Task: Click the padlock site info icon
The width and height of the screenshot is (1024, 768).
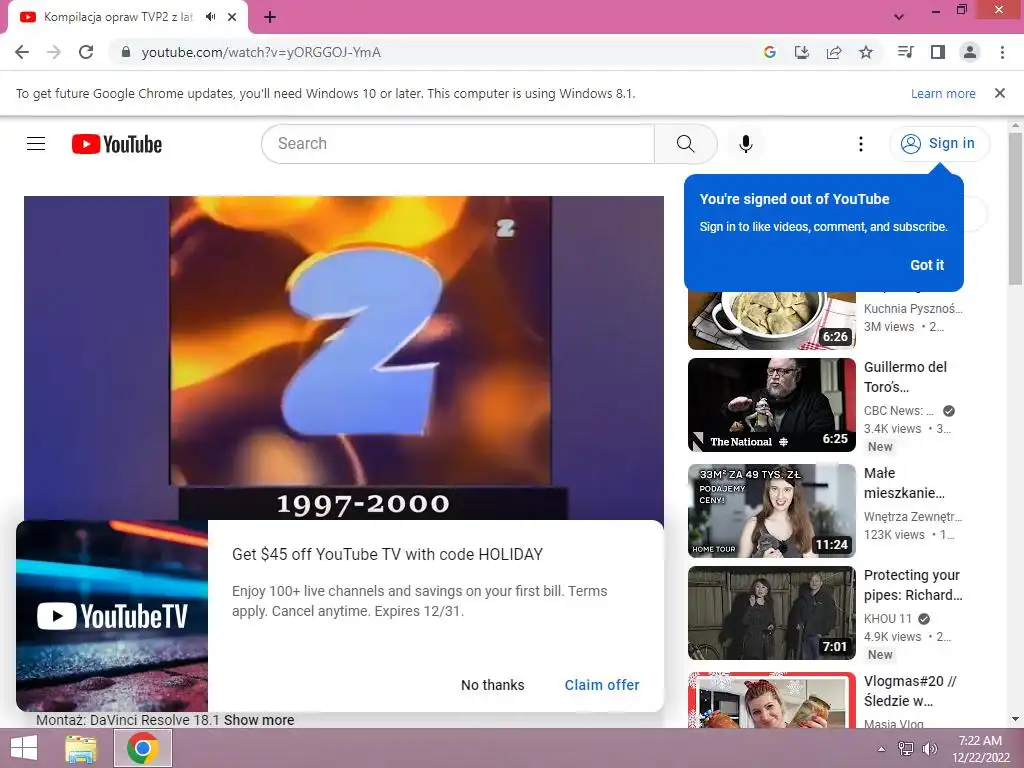Action: [126, 52]
